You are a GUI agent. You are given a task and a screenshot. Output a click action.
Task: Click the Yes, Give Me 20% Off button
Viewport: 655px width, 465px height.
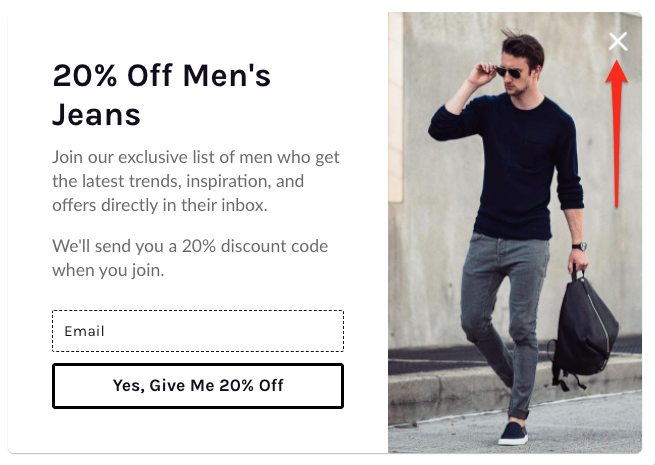coord(198,386)
